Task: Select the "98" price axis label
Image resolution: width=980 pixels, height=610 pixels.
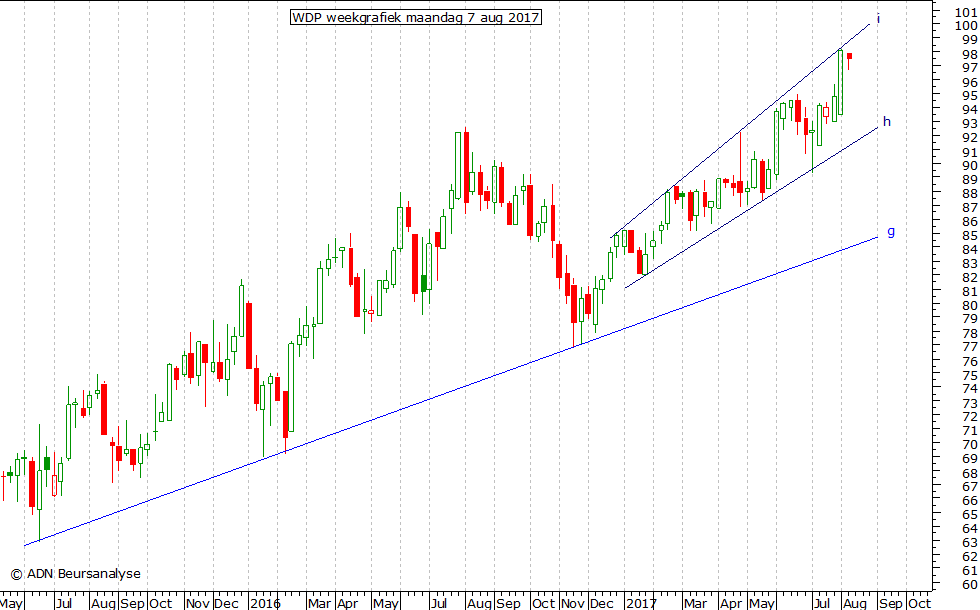Action: pyautogui.click(x=970, y=54)
